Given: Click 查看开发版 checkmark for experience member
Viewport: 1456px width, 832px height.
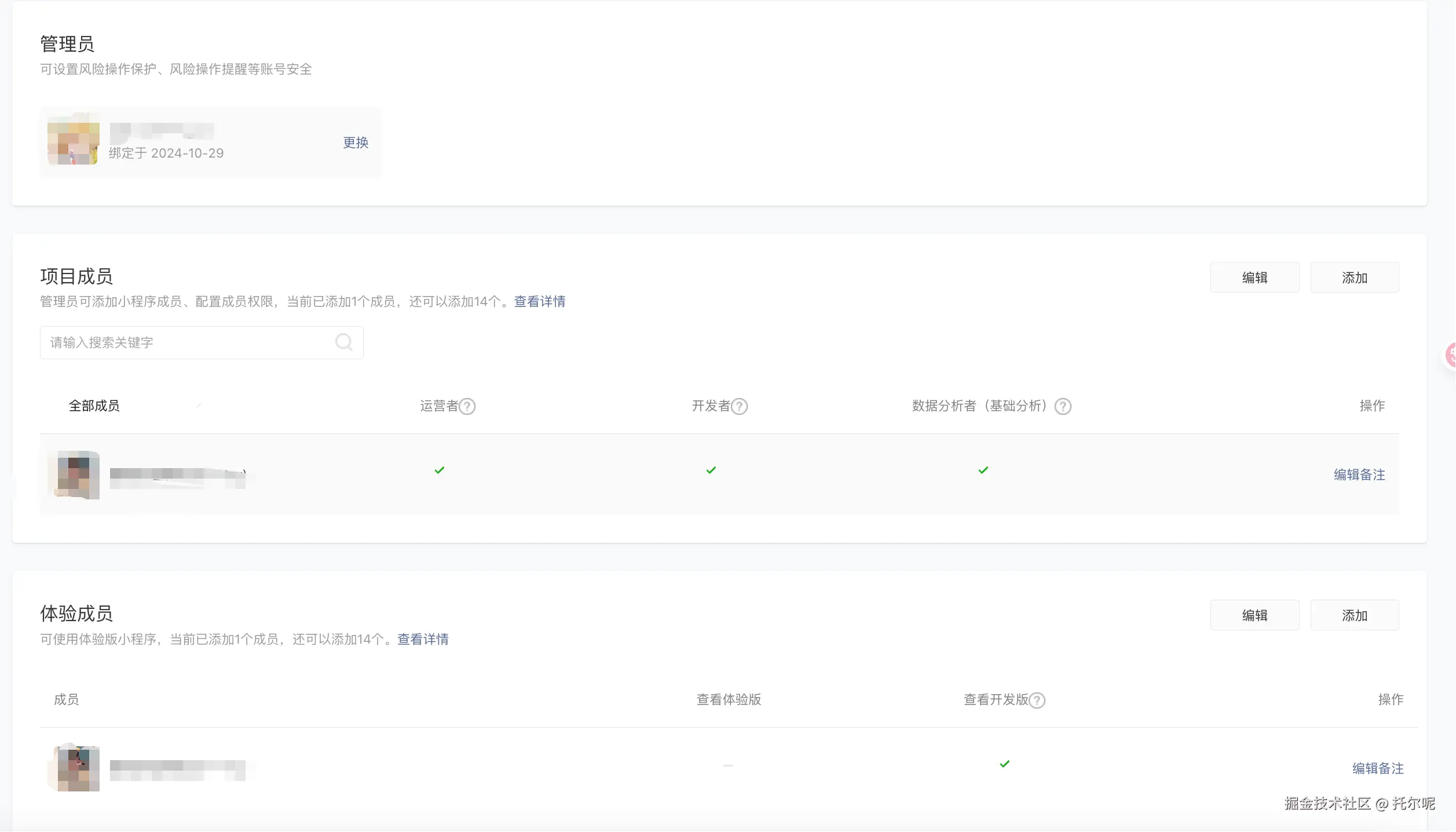Looking at the screenshot, I should tap(1005, 764).
